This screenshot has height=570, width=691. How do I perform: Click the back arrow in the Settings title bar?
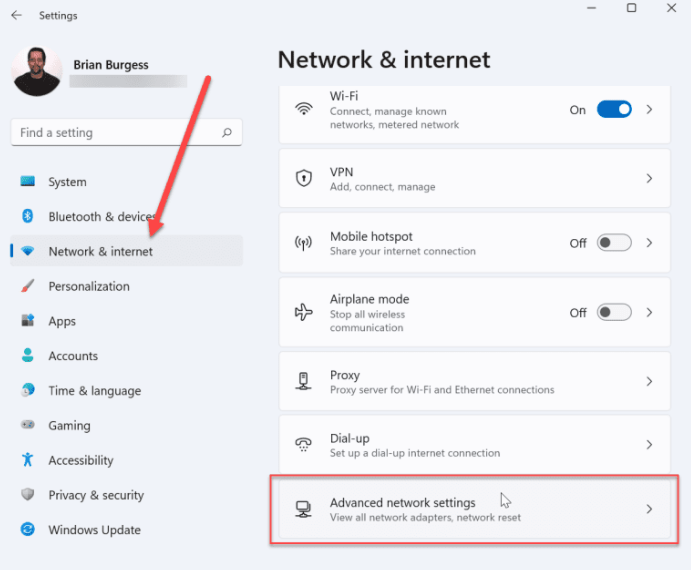16,15
